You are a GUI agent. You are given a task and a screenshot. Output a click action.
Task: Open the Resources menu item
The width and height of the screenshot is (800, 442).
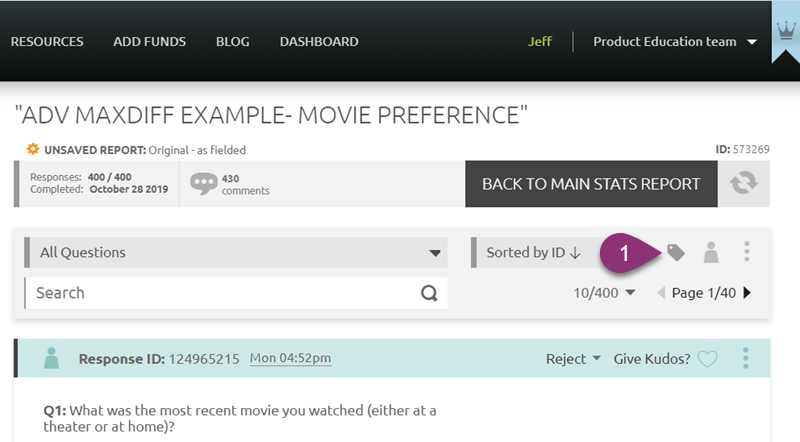47,42
